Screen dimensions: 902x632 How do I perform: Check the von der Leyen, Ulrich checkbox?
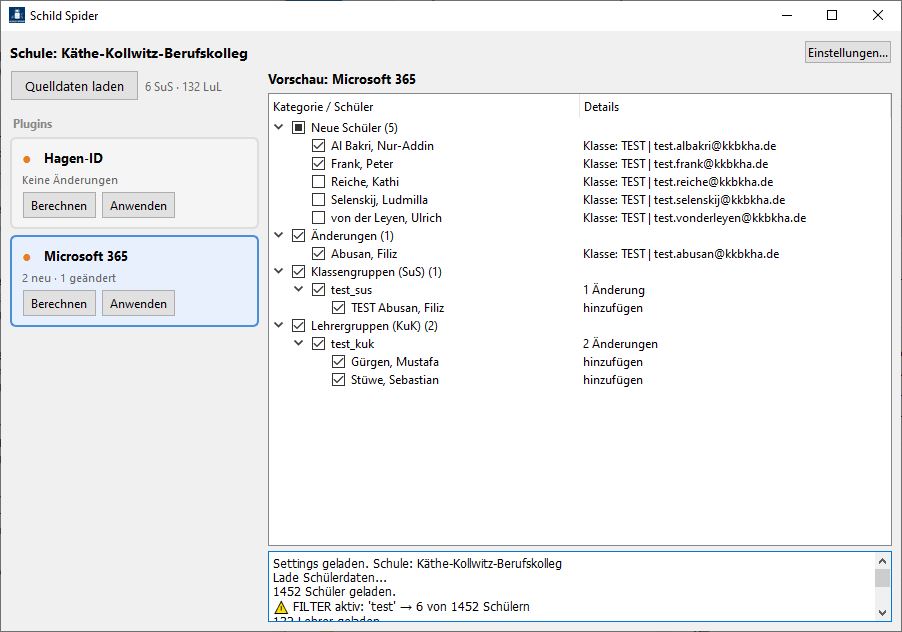[x=318, y=218]
